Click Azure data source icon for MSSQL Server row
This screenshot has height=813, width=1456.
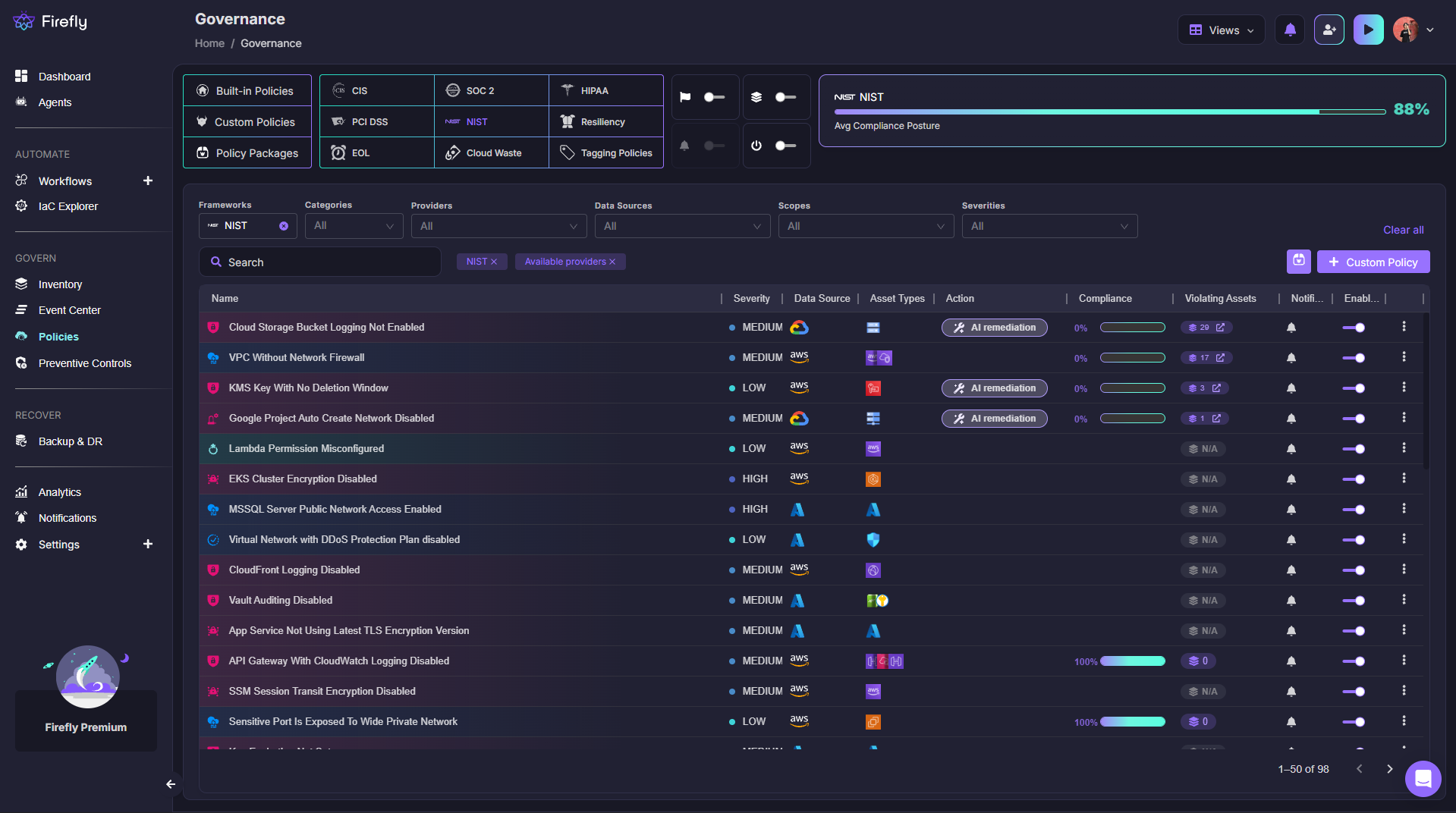point(797,510)
